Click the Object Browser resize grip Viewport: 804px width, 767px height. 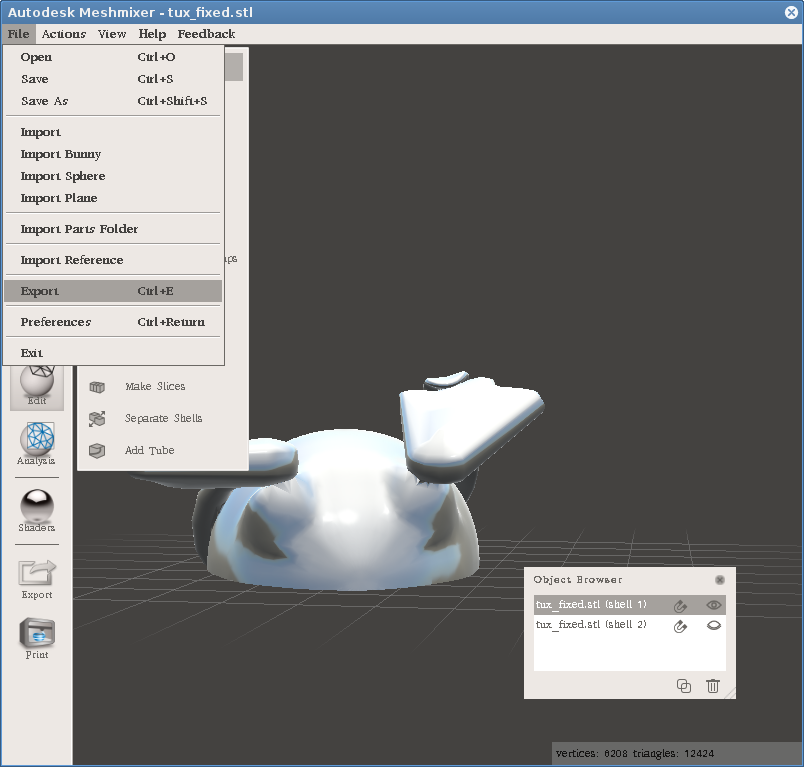tap(730, 692)
